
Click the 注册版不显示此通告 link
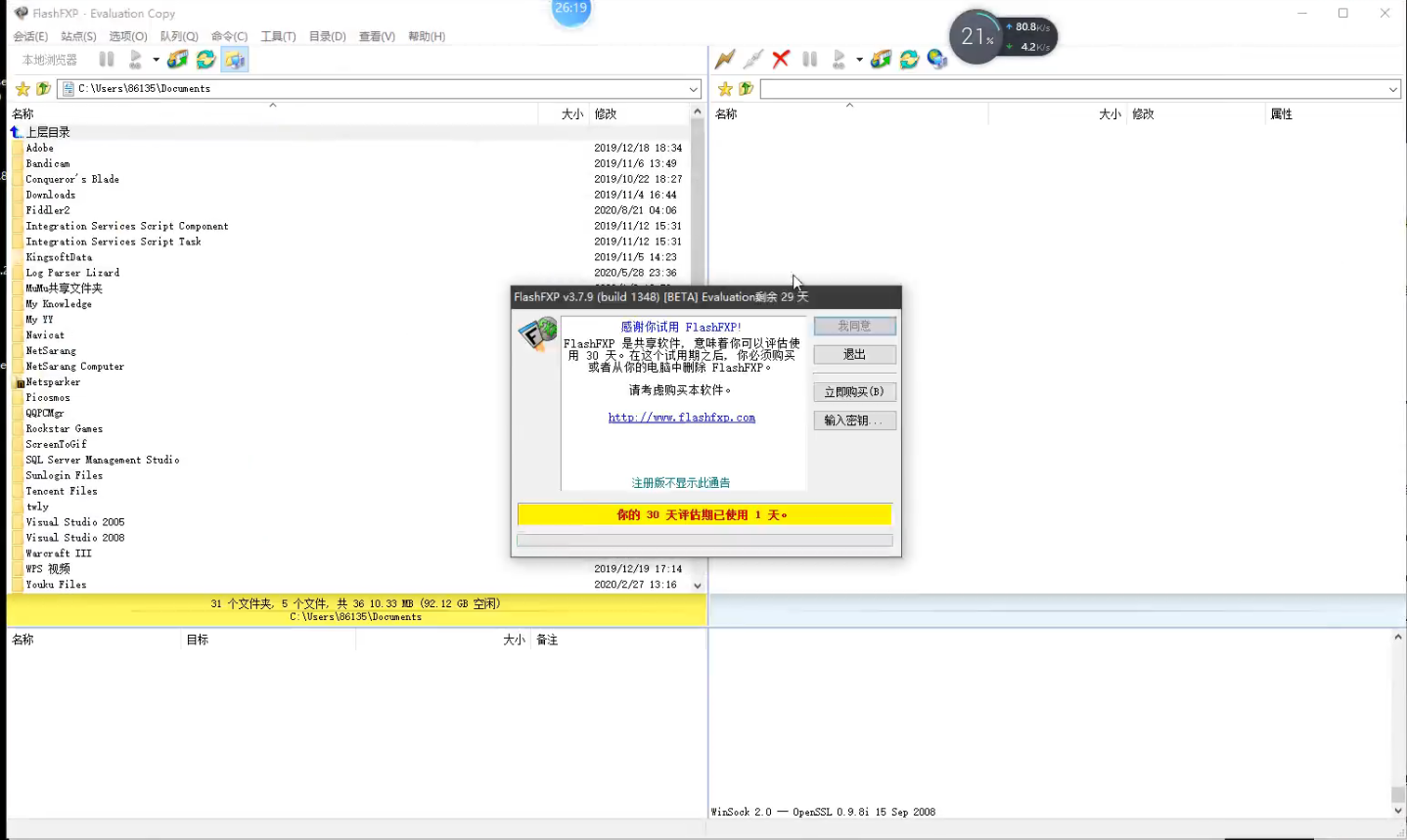point(681,483)
